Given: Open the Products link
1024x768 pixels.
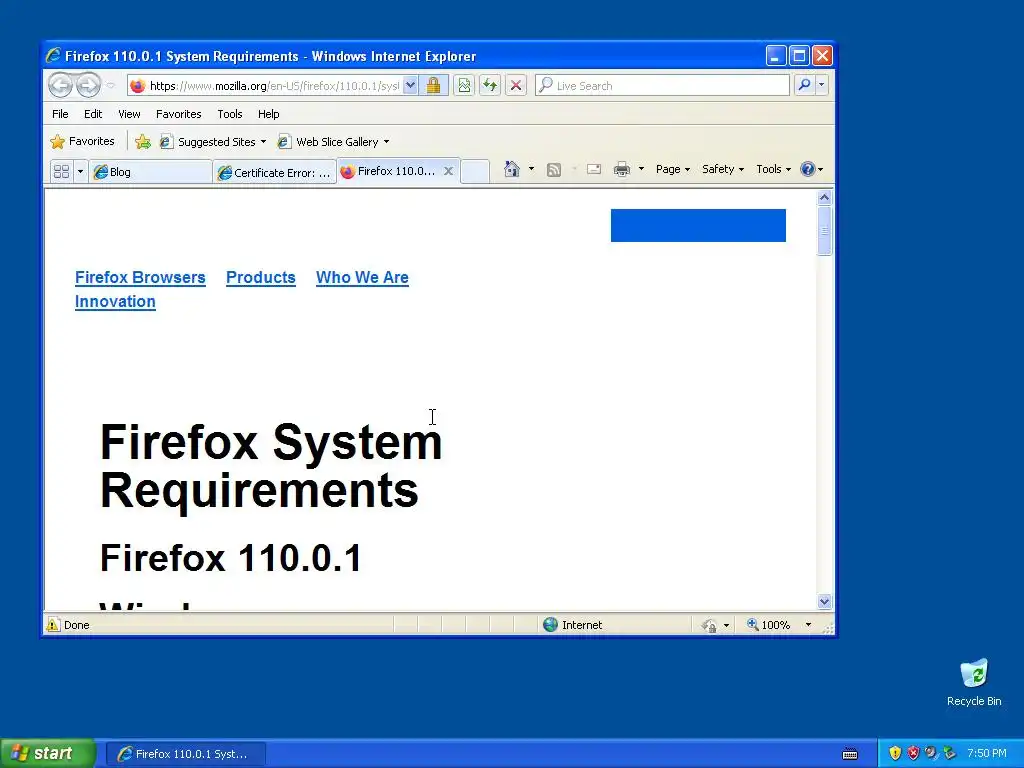Looking at the screenshot, I should (261, 278).
